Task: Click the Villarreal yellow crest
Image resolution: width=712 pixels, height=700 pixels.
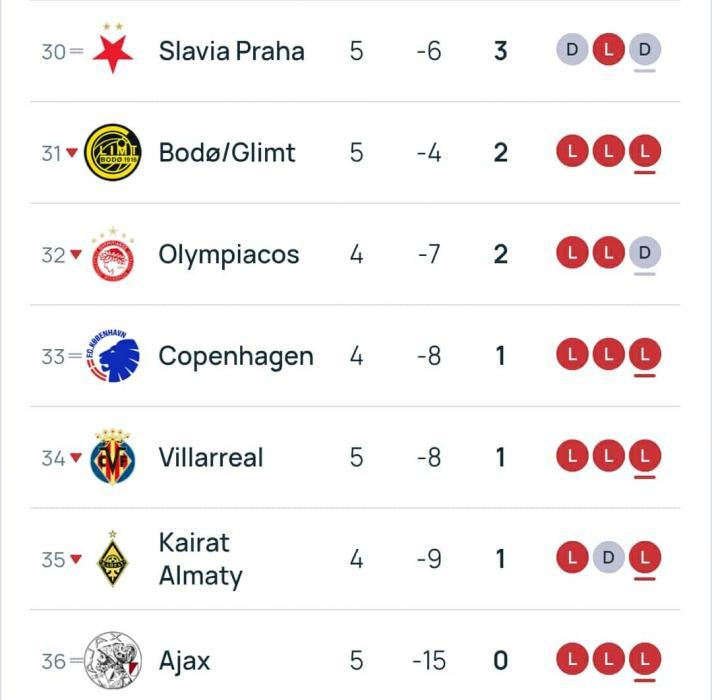Action: [113, 458]
